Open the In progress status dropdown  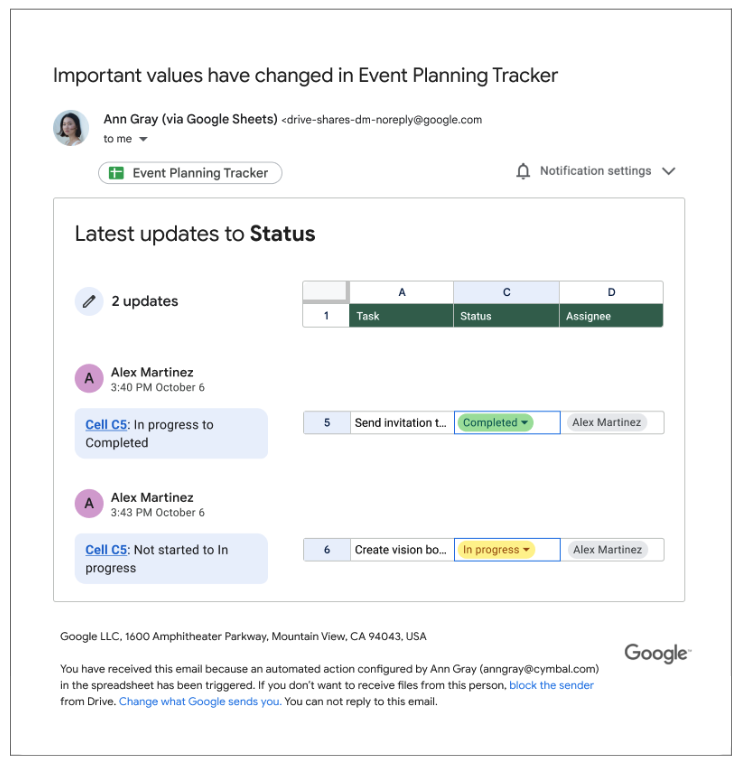click(527, 550)
